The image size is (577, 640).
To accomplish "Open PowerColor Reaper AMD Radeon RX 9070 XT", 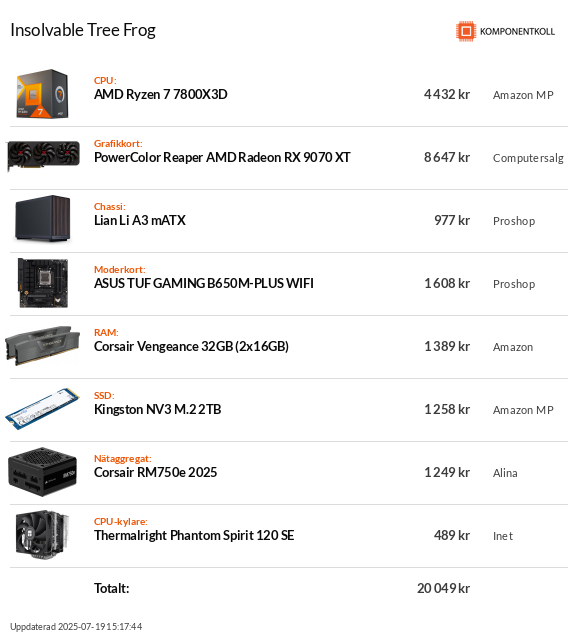I will pyautogui.click(x=222, y=157).
